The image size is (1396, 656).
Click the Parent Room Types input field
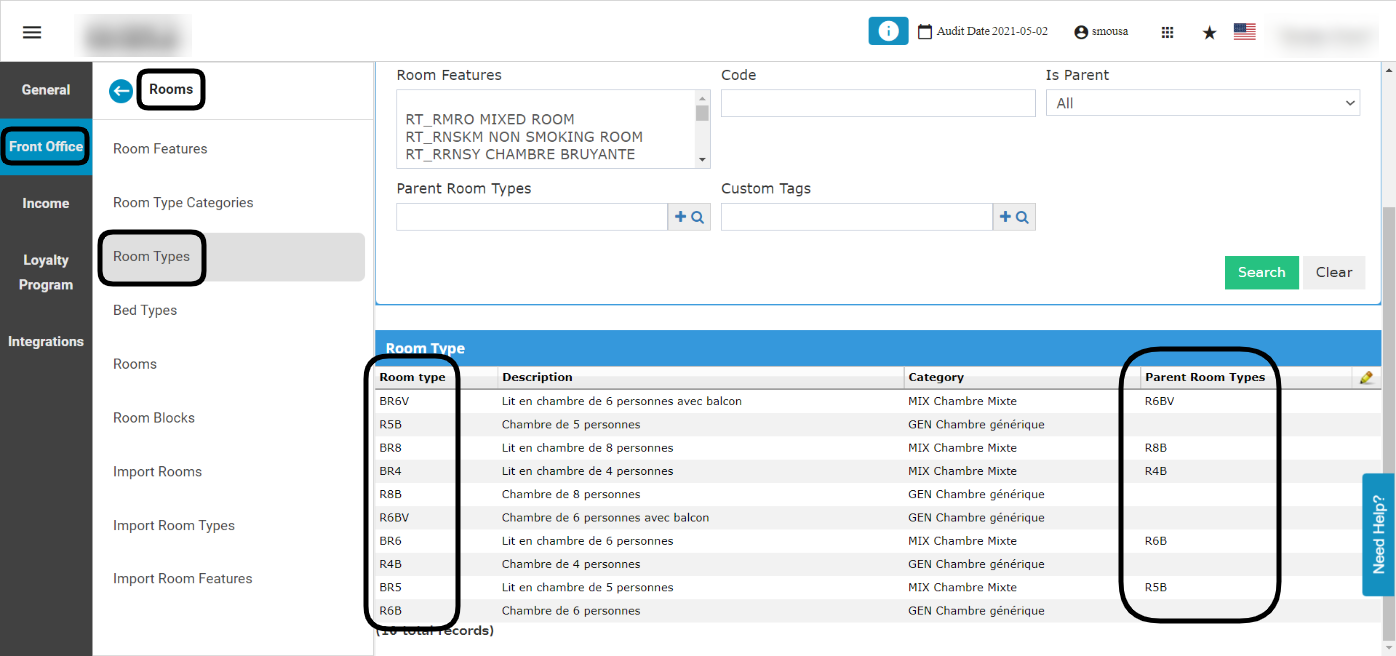pyautogui.click(x=532, y=217)
